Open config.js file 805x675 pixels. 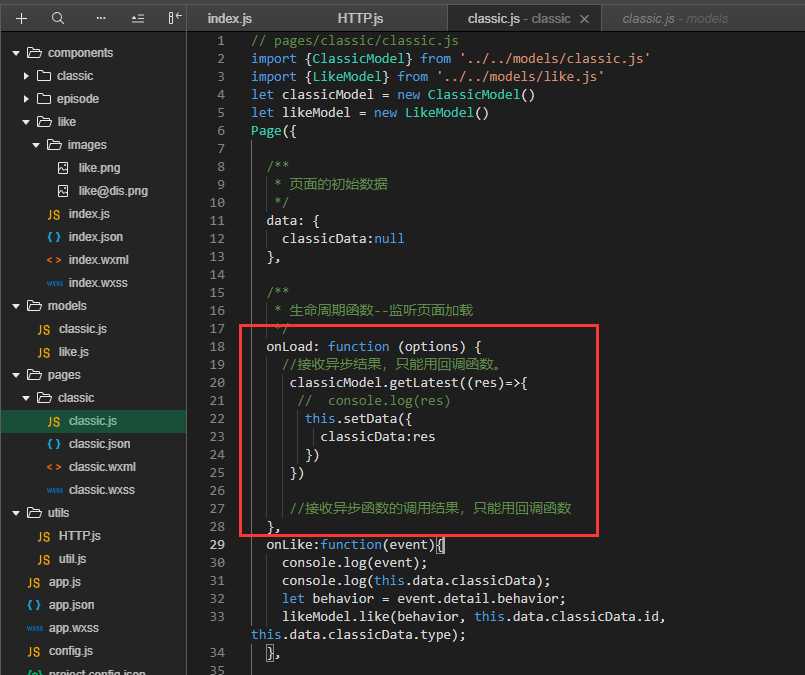tap(71, 651)
